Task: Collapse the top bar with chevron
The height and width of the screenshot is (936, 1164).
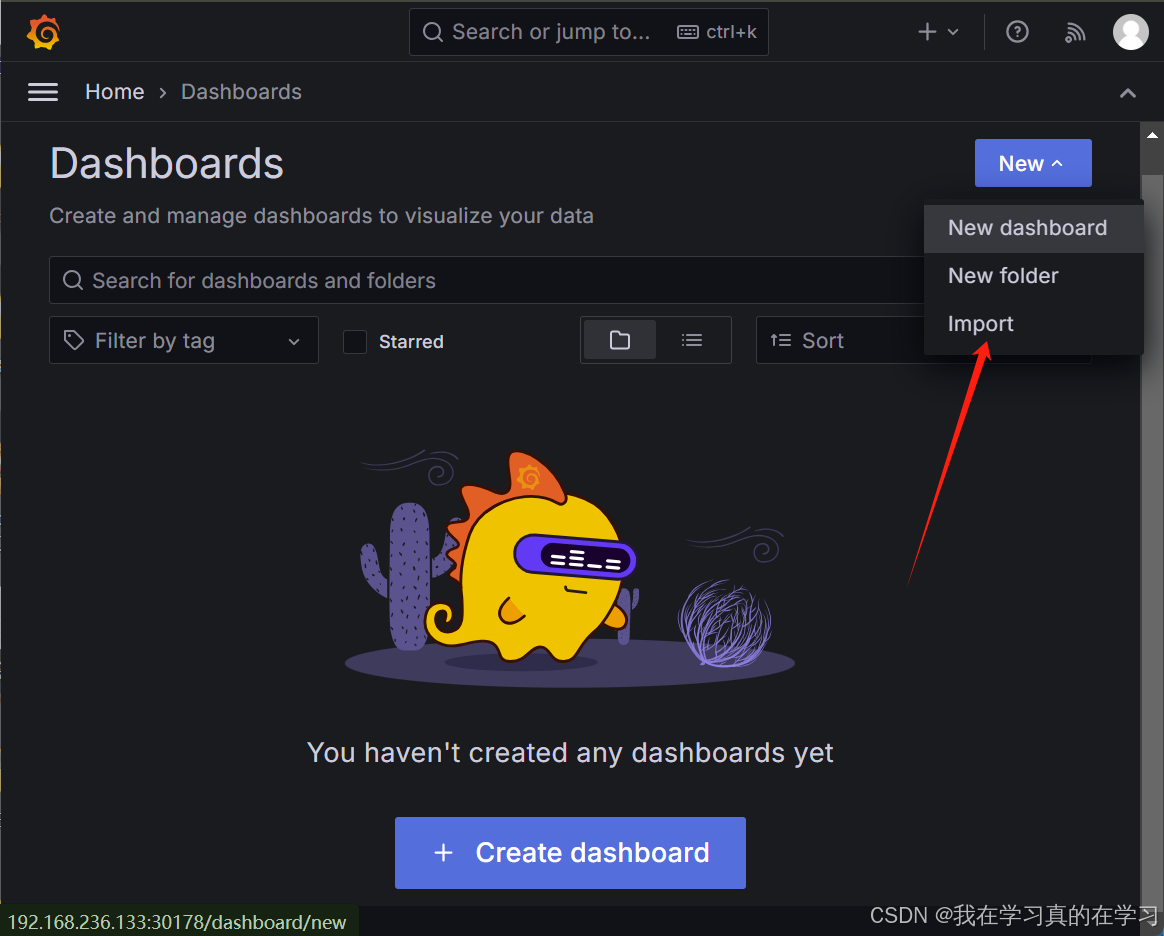Action: (1128, 93)
